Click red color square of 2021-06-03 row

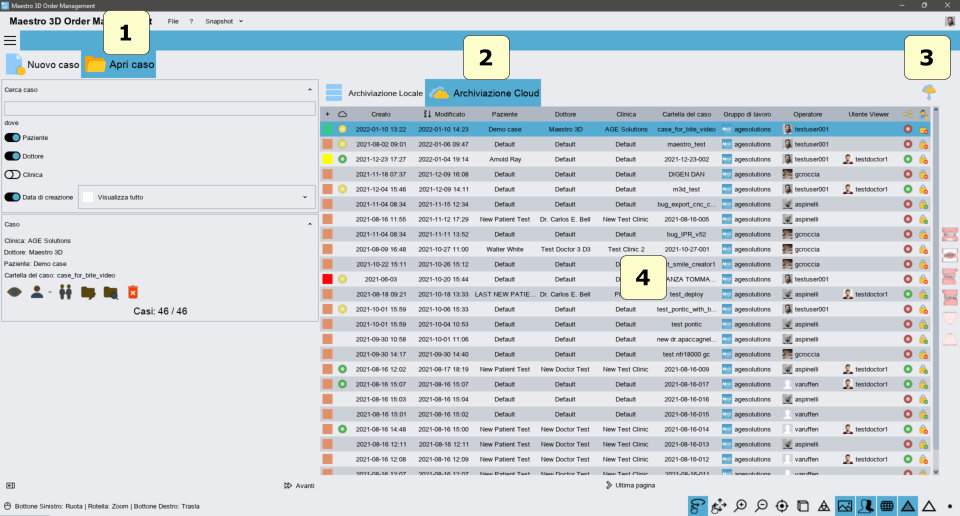328,279
